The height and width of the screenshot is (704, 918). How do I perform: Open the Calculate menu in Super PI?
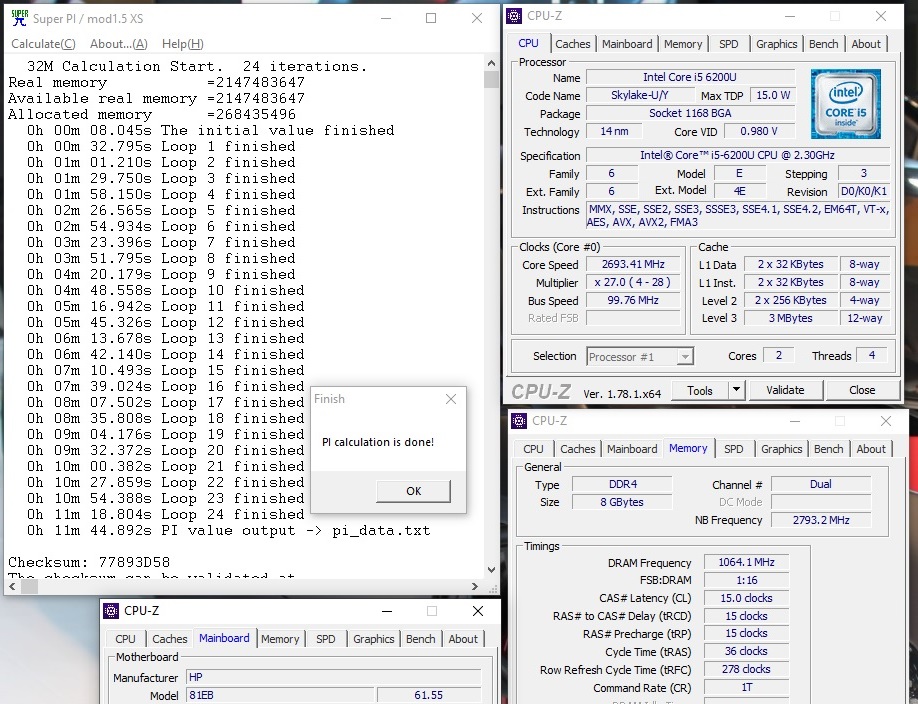43,44
